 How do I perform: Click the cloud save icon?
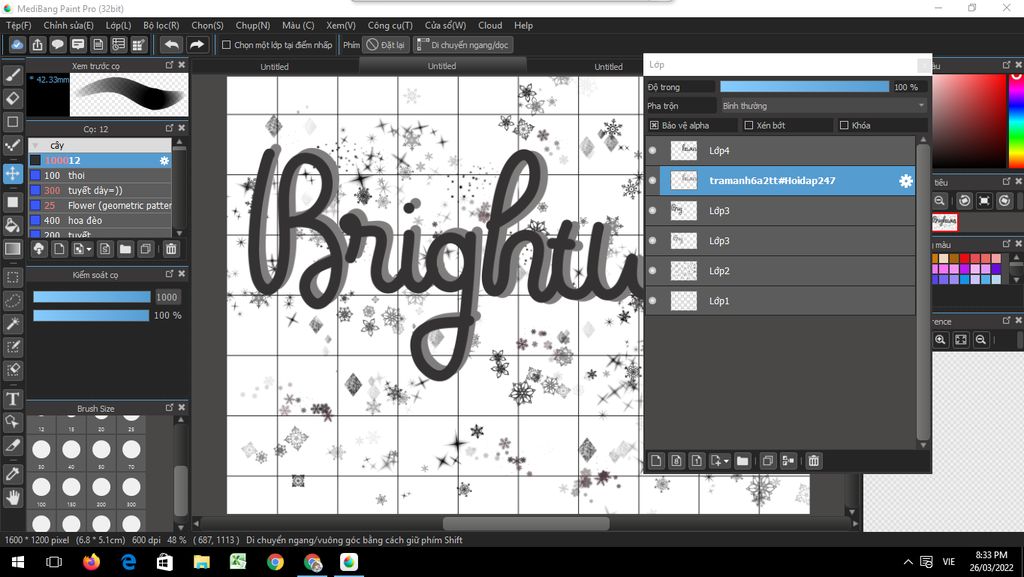click(17, 44)
